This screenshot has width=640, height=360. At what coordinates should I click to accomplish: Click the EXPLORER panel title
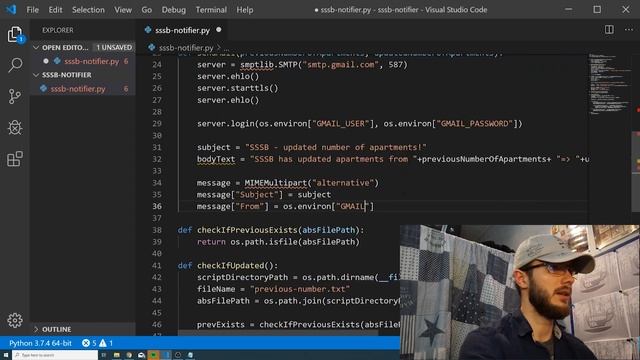point(58,30)
